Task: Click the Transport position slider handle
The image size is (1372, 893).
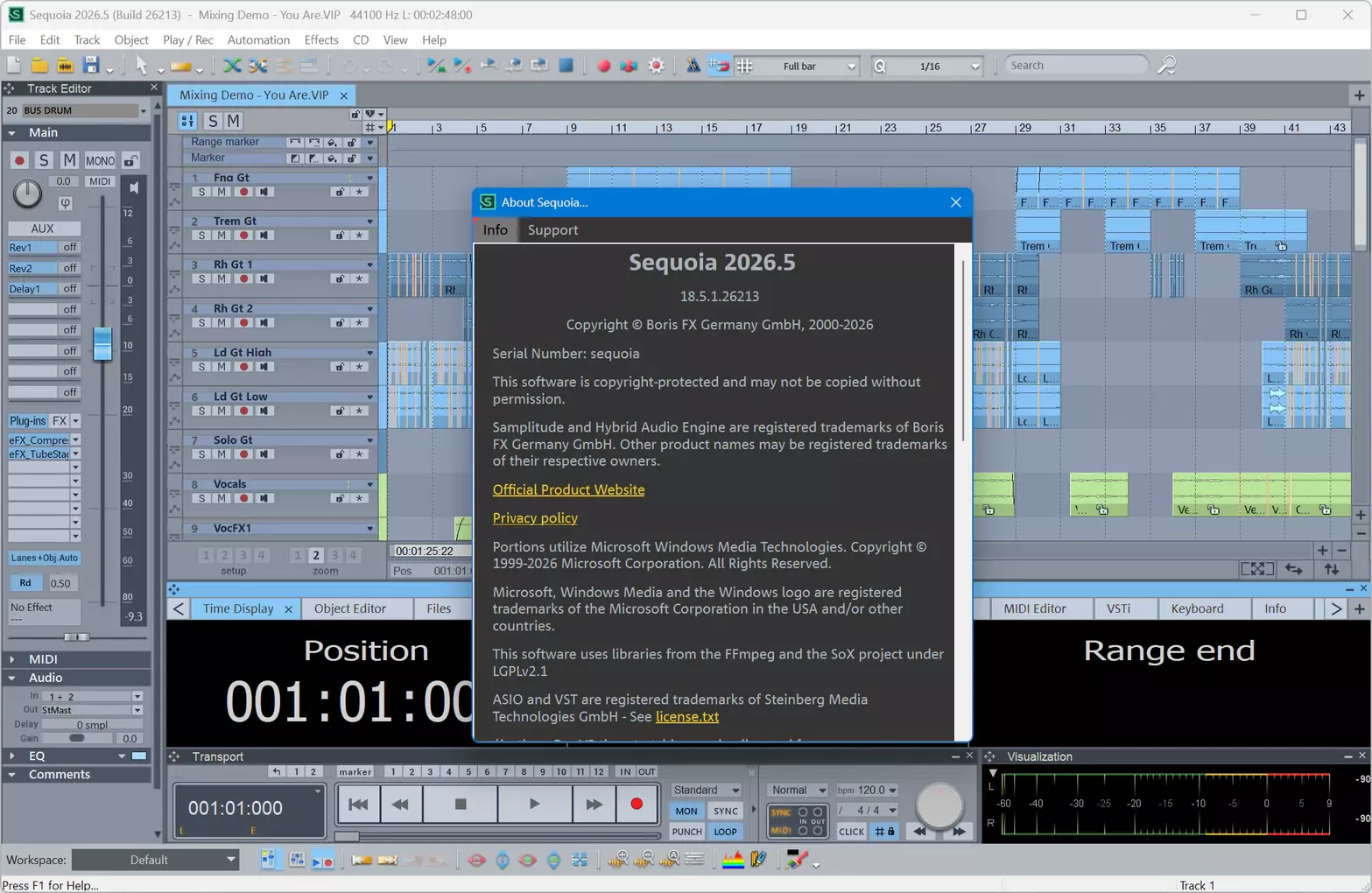Action: tap(347, 835)
